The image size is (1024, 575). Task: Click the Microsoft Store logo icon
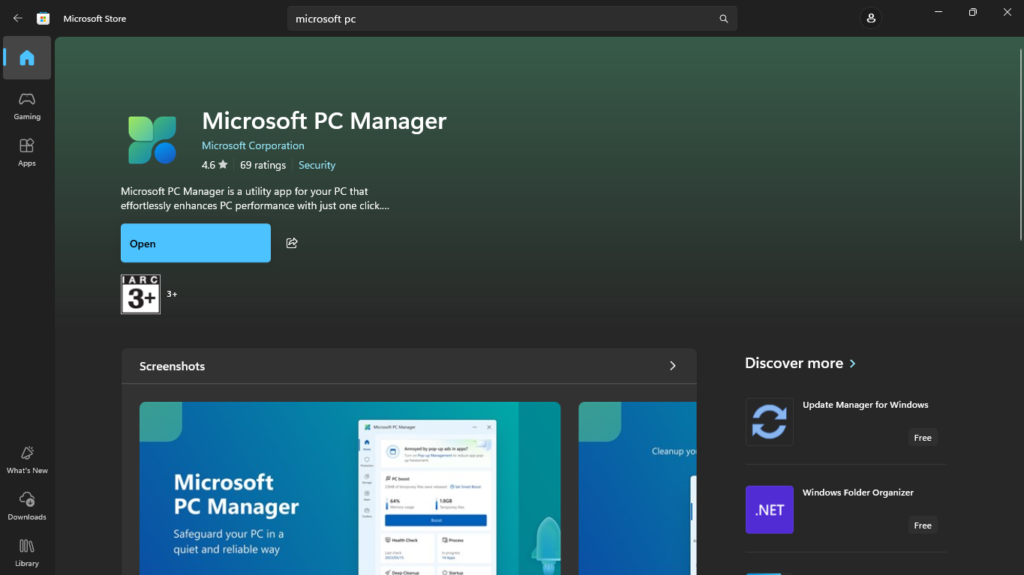pos(43,18)
